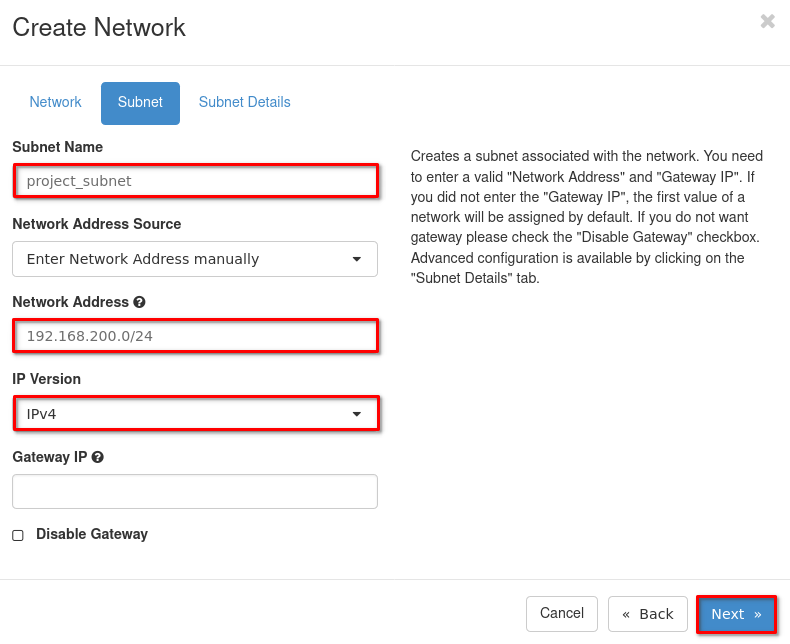Enable the Disable Gateway checkbox
Screen dimensions: 790x644
(x=18, y=535)
